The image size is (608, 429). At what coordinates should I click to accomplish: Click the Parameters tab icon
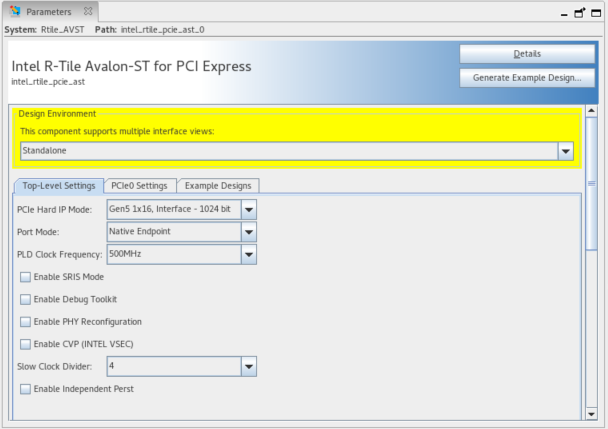click(x=15, y=12)
